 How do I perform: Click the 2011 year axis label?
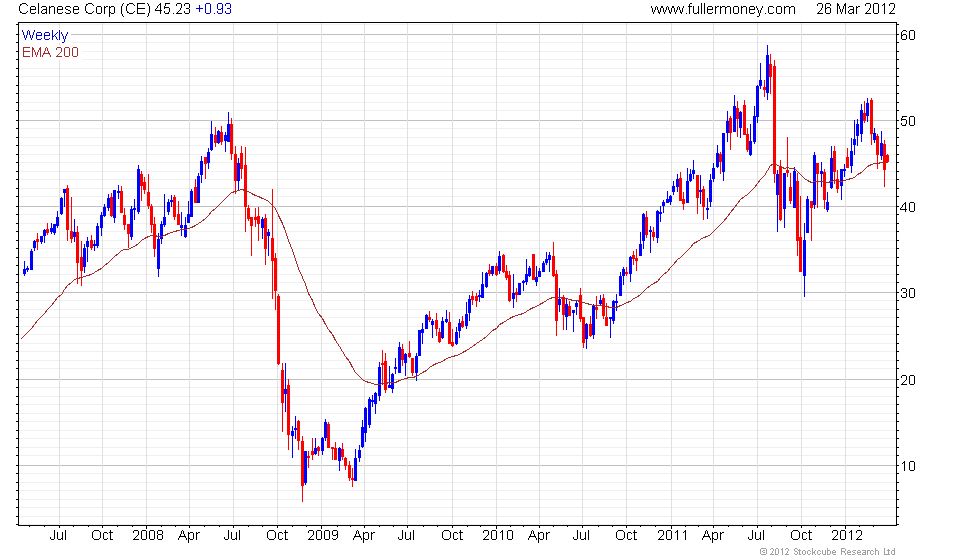tap(672, 536)
